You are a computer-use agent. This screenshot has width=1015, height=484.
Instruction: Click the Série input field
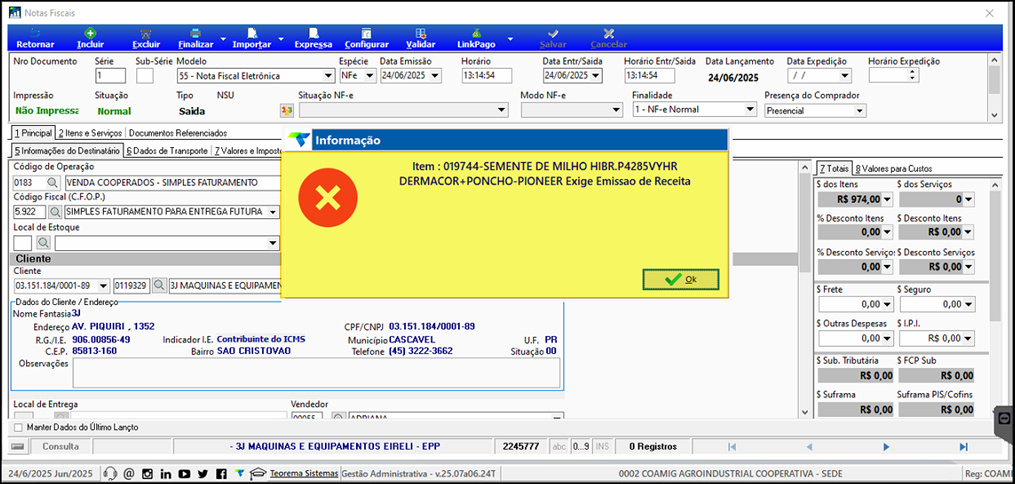[x=110, y=76]
